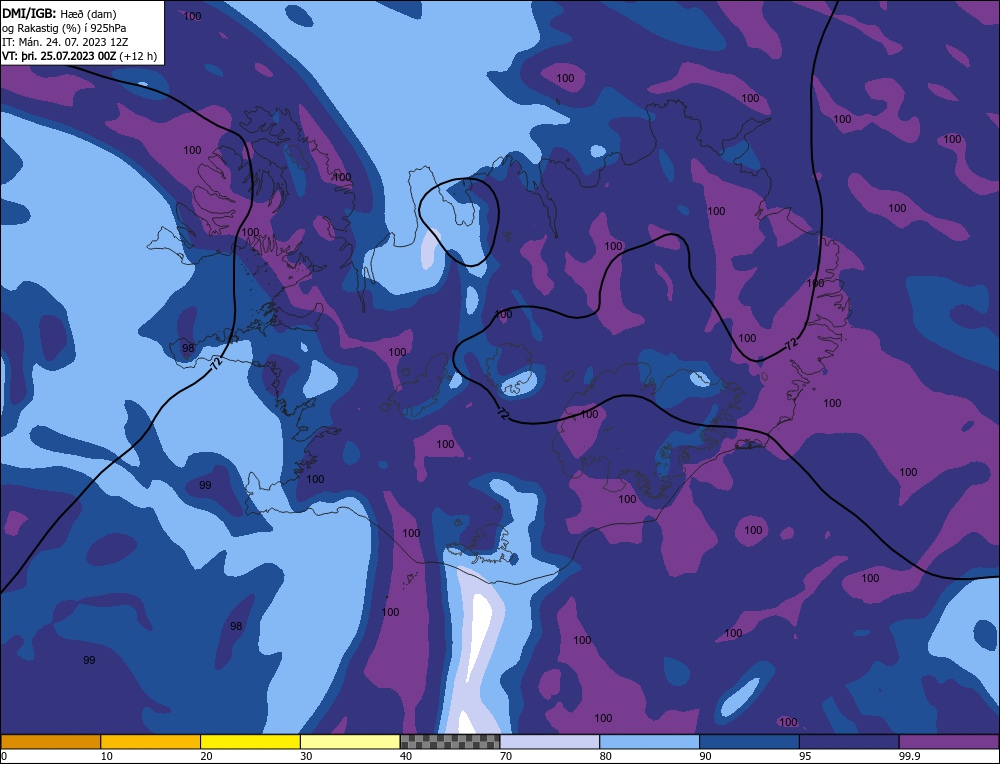Click the 'VT: þri. 25.07.2023 00Z (+12 h)' line

(80, 56)
